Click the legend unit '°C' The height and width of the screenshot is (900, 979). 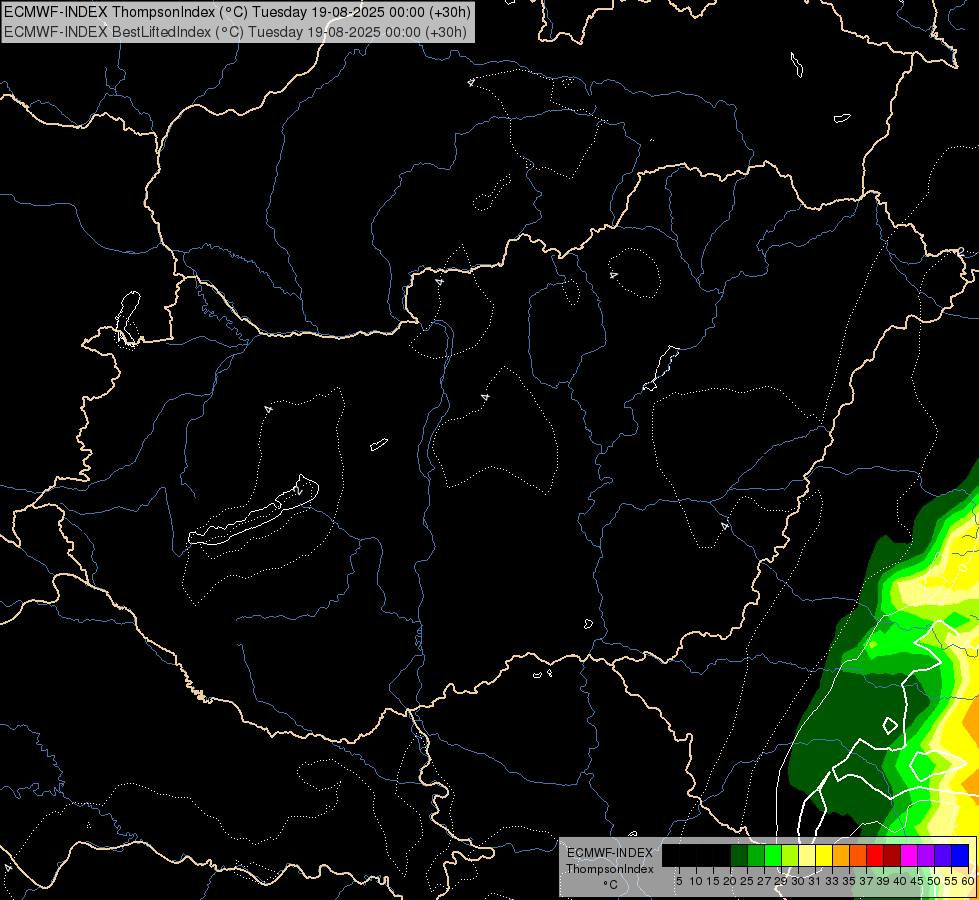(611, 884)
